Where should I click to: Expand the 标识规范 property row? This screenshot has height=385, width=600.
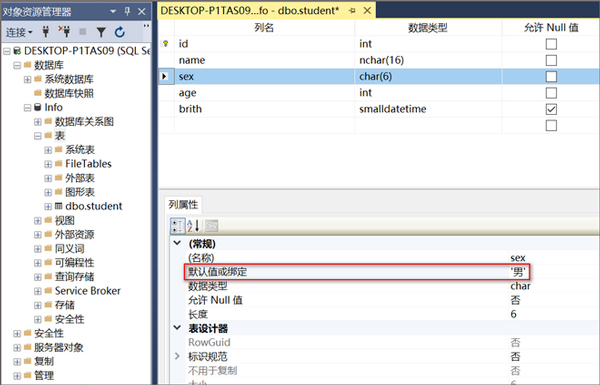[177, 356]
